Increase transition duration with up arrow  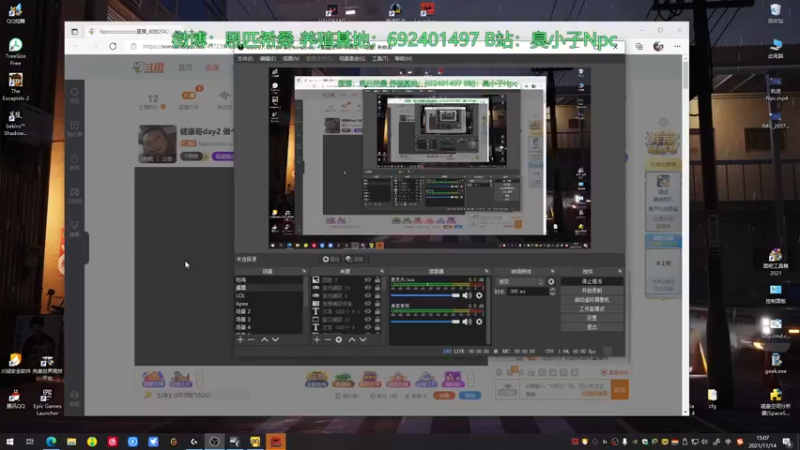tap(552, 289)
